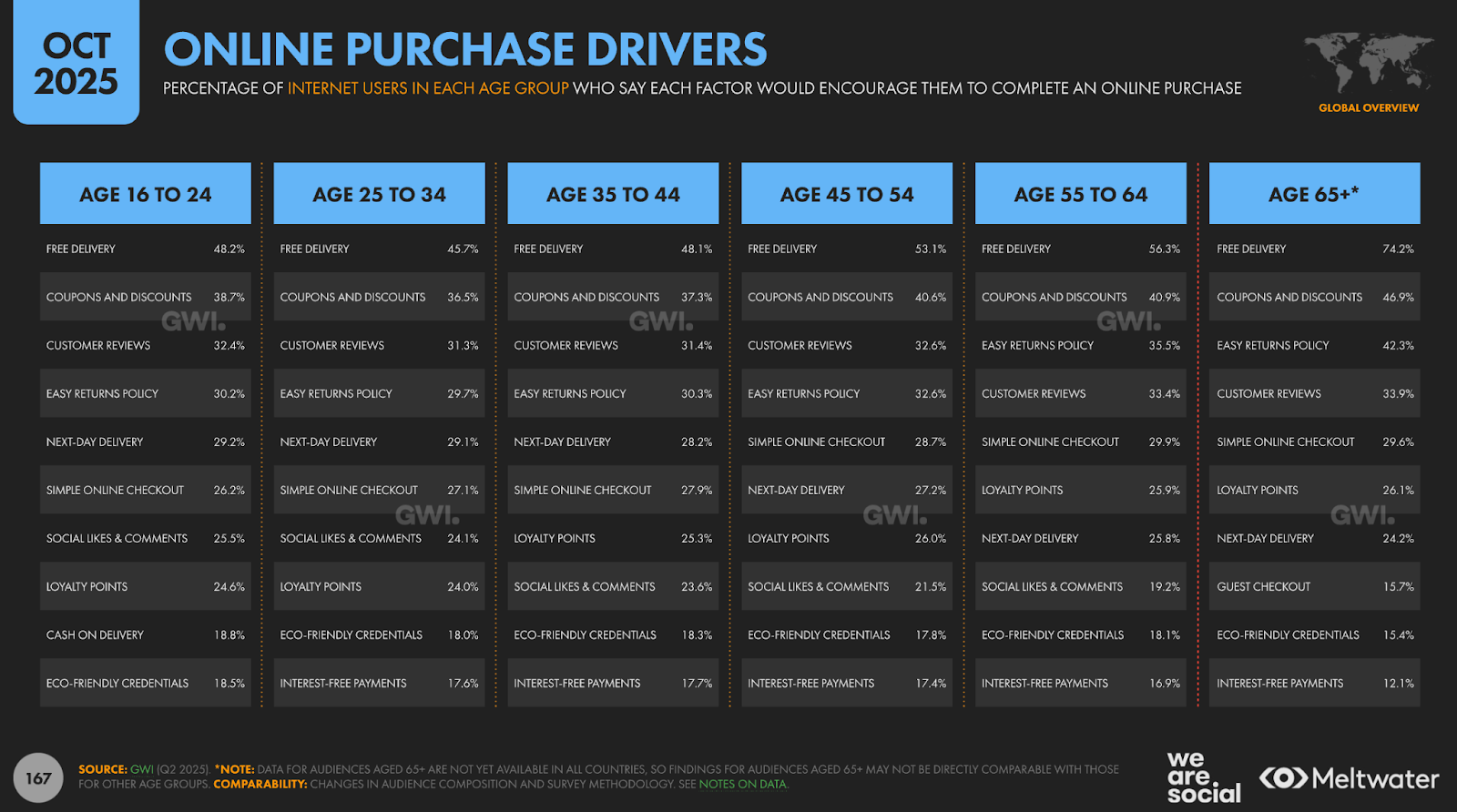Click the AGE 65+ column header
The image size is (1457, 812).
pos(1314,194)
